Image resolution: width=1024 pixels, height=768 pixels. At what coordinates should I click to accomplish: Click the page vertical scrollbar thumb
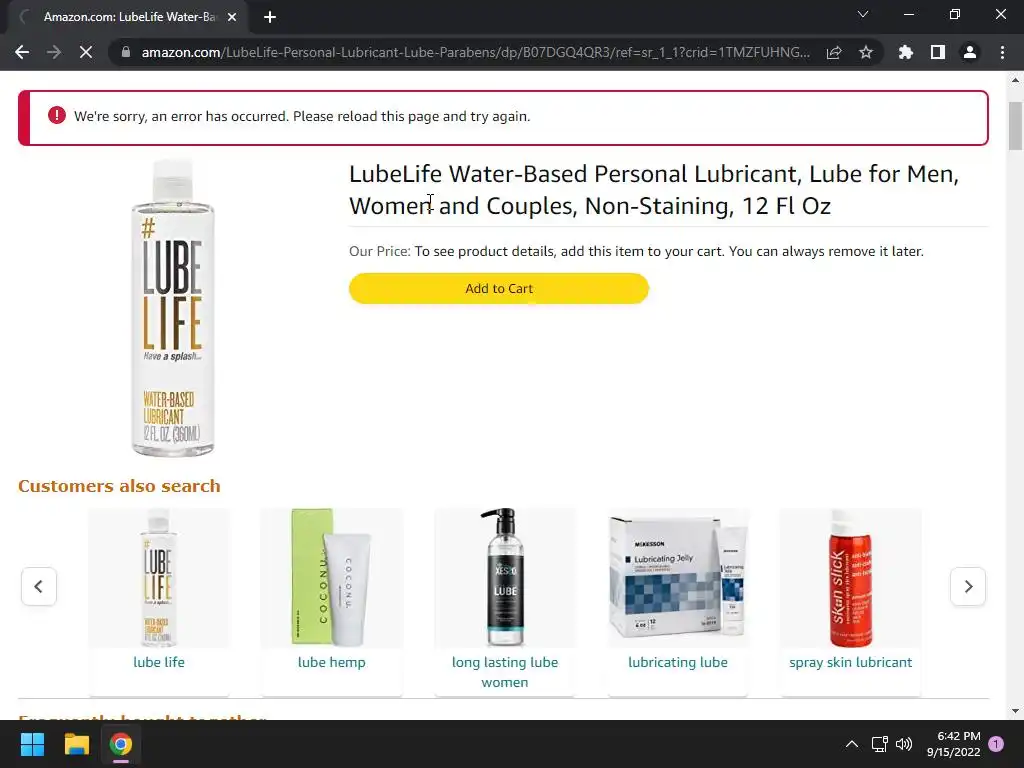tap(1015, 126)
